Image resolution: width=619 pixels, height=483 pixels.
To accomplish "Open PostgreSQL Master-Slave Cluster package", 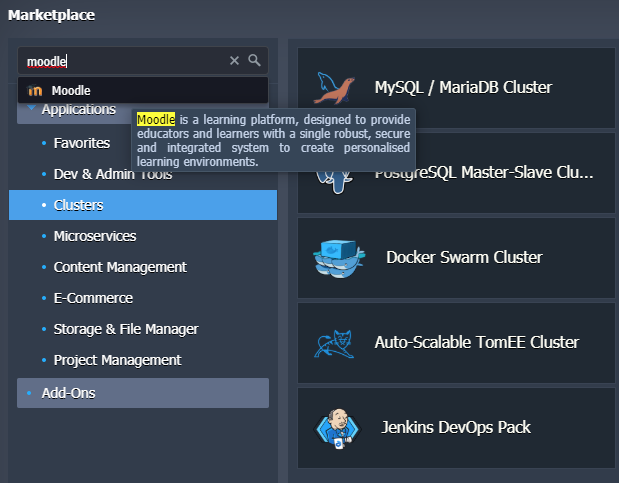I will click(x=456, y=173).
